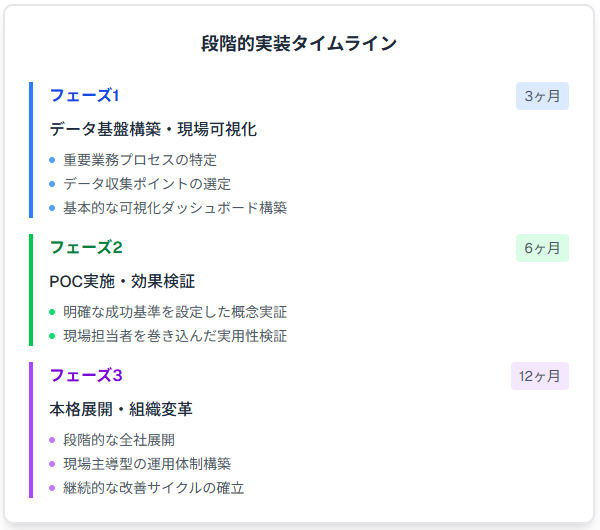Select 明確な成功基準を設定した概念実証 item
600x530 pixels.
pyautogui.click(x=175, y=311)
